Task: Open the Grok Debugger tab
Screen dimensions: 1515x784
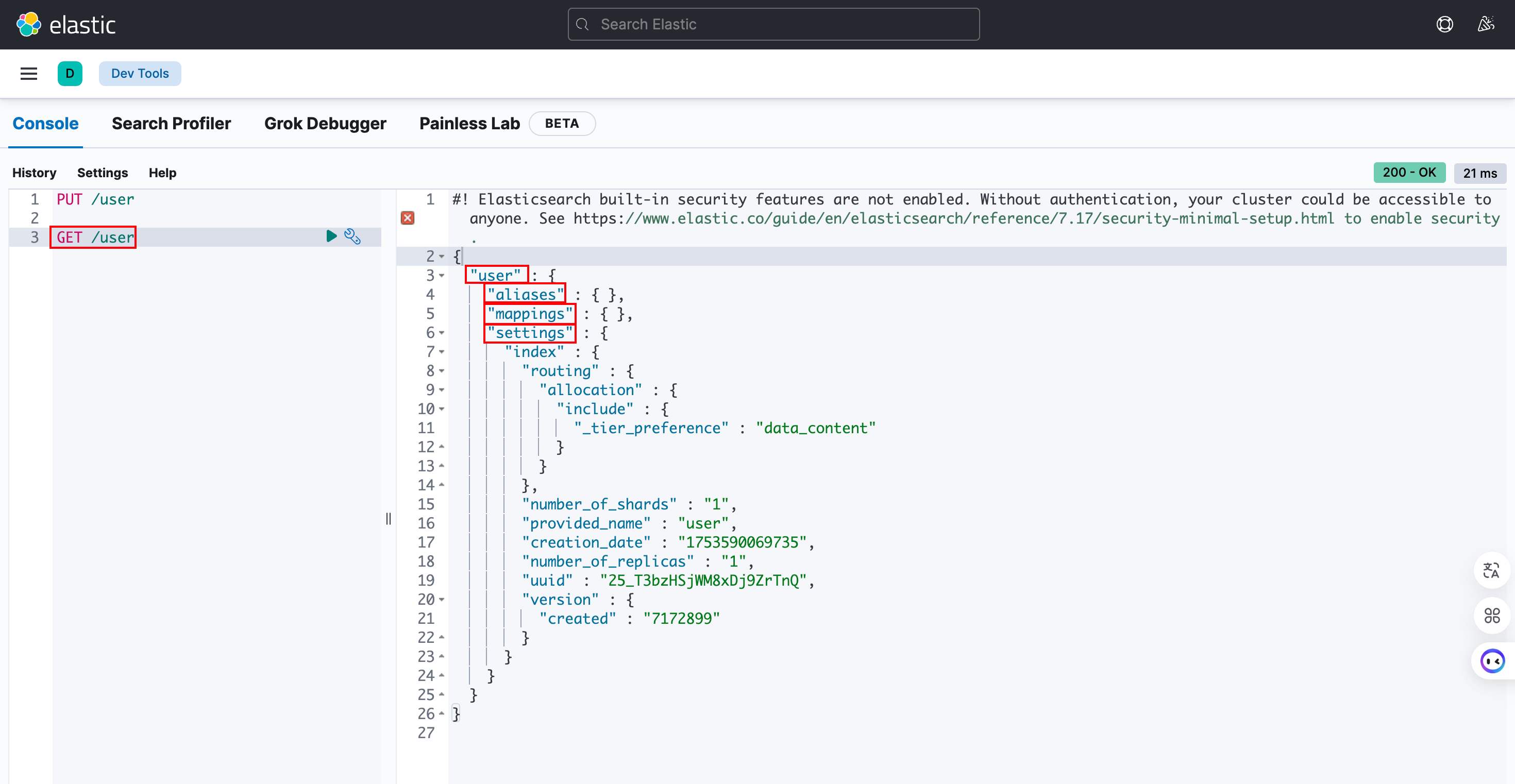Action: (x=325, y=124)
